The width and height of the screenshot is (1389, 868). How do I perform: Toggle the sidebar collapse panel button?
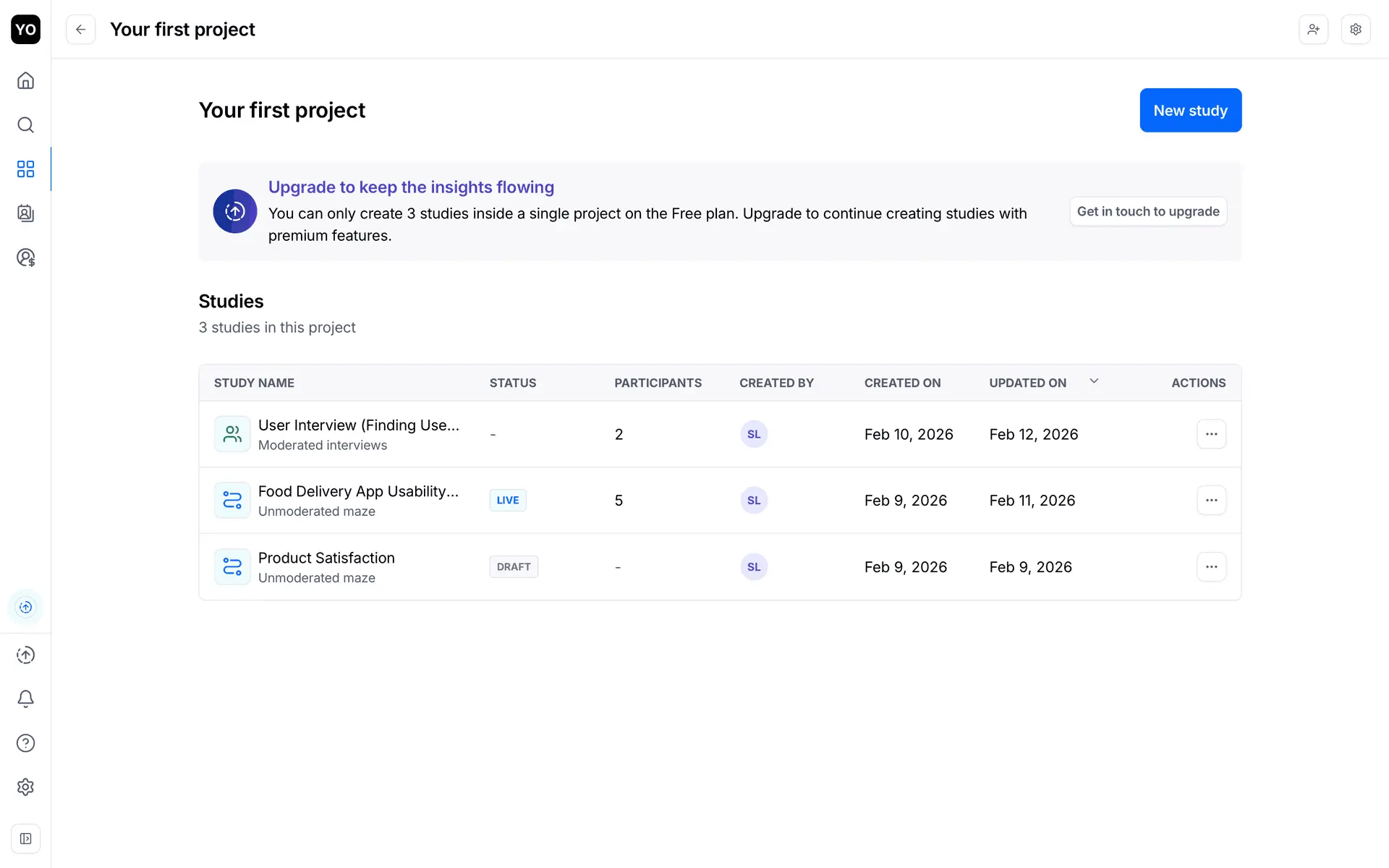point(25,839)
